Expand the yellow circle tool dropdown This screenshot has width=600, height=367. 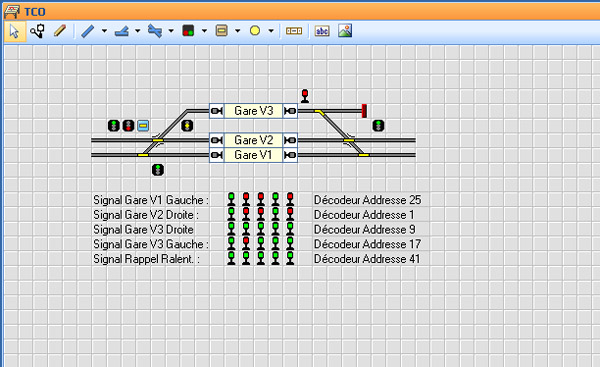[271, 31]
